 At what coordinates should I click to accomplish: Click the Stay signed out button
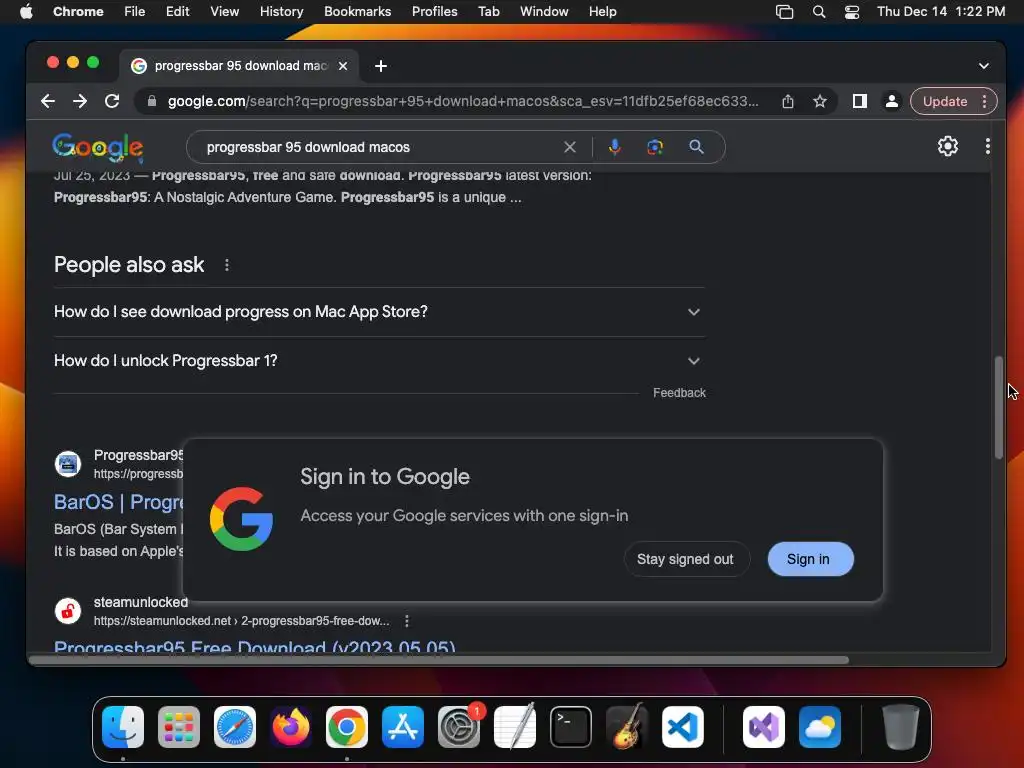click(x=685, y=559)
